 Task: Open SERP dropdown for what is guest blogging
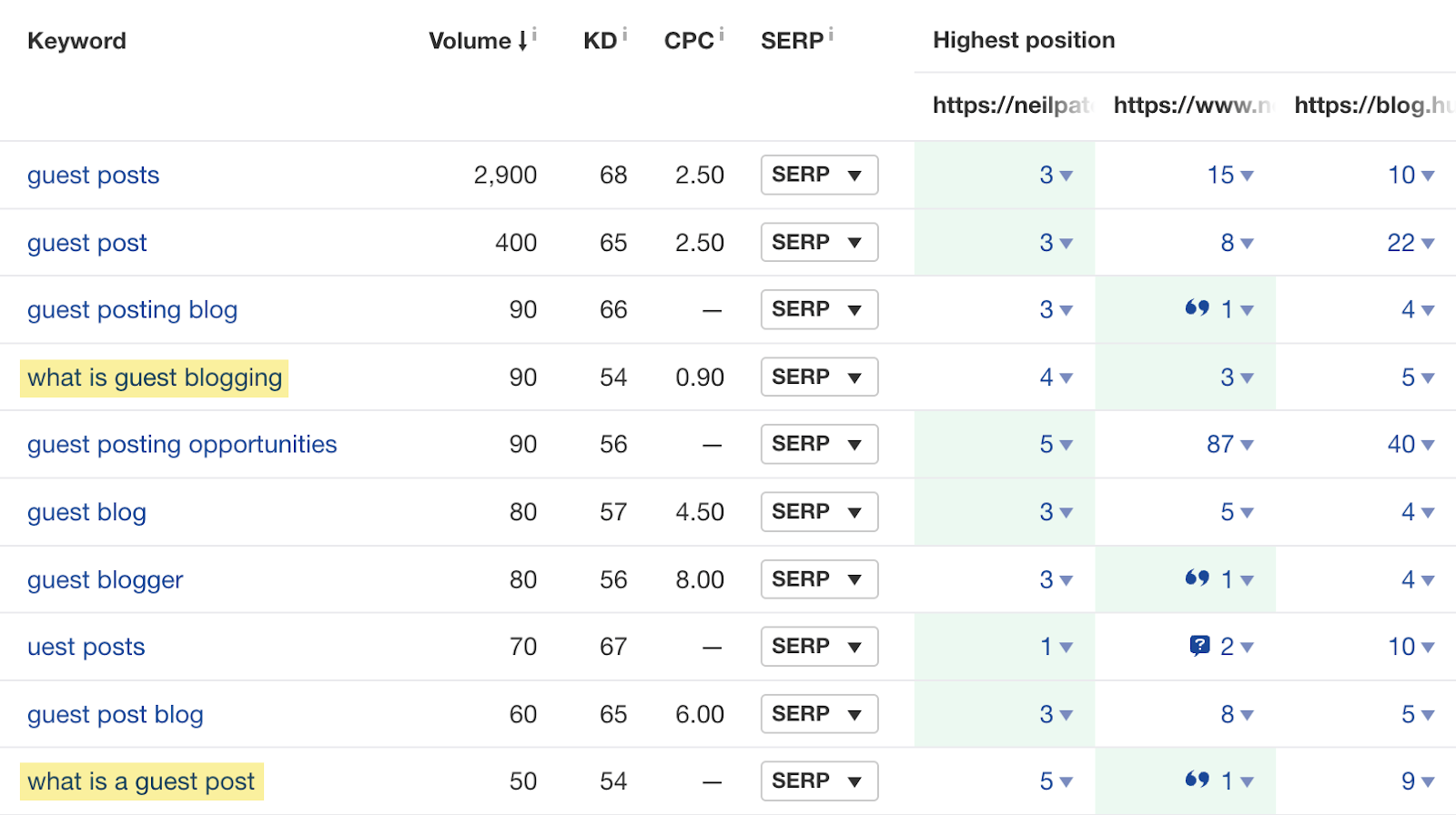pos(819,377)
